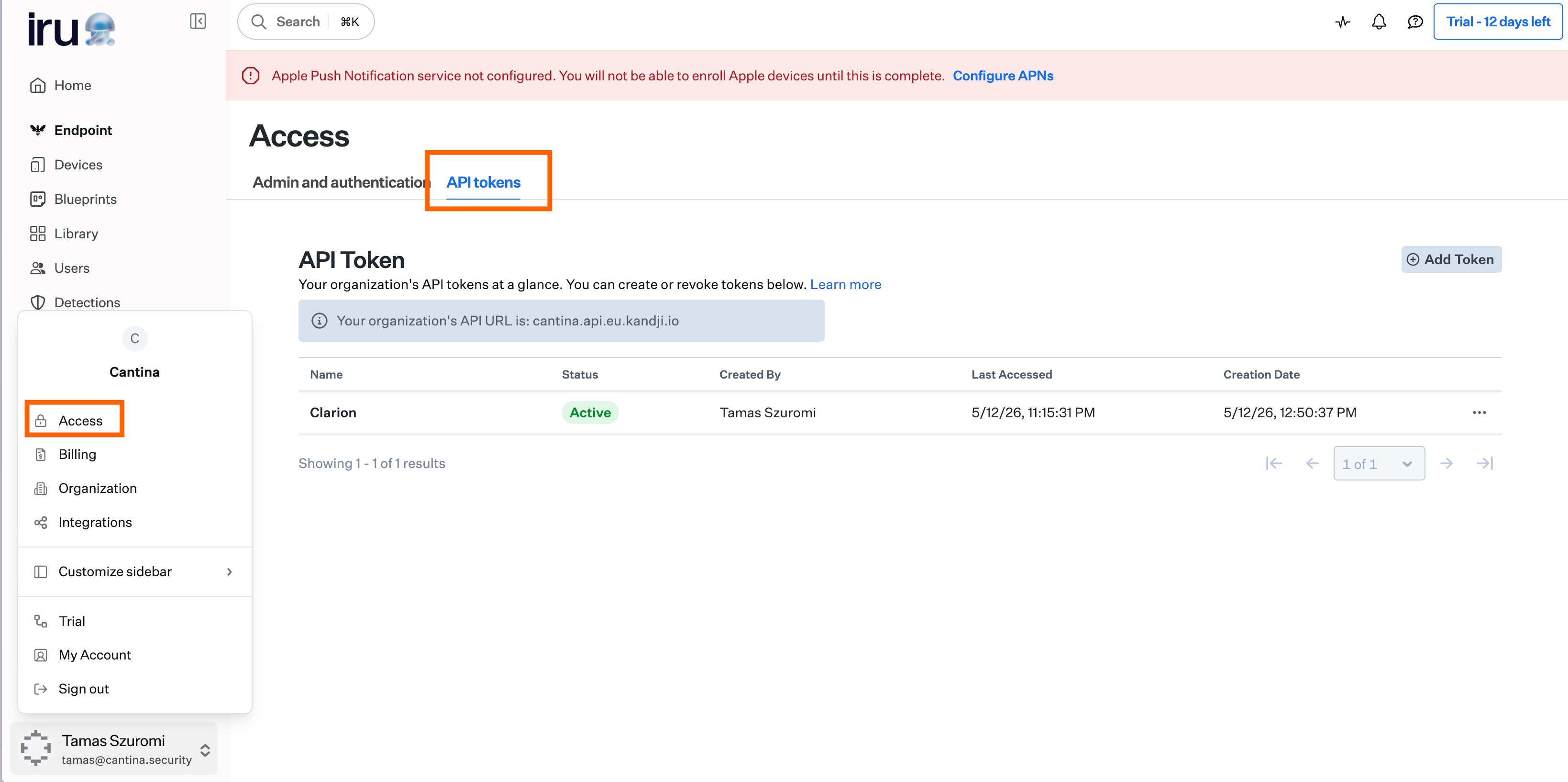Go to the Devices page

click(78, 165)
